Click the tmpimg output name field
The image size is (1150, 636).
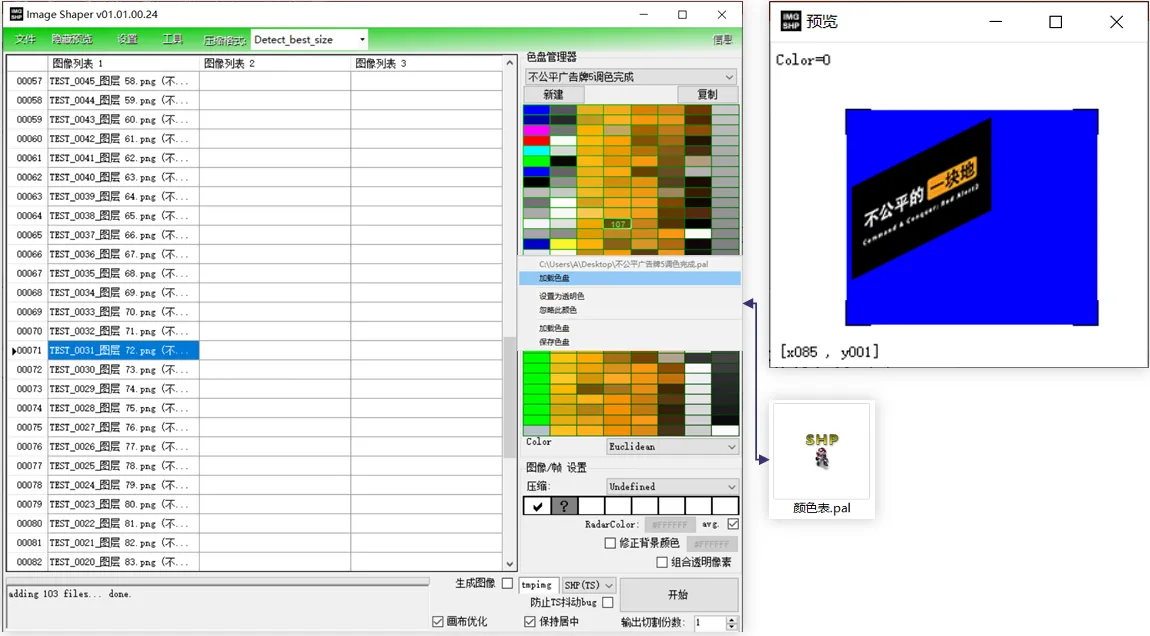pos(538,585)
